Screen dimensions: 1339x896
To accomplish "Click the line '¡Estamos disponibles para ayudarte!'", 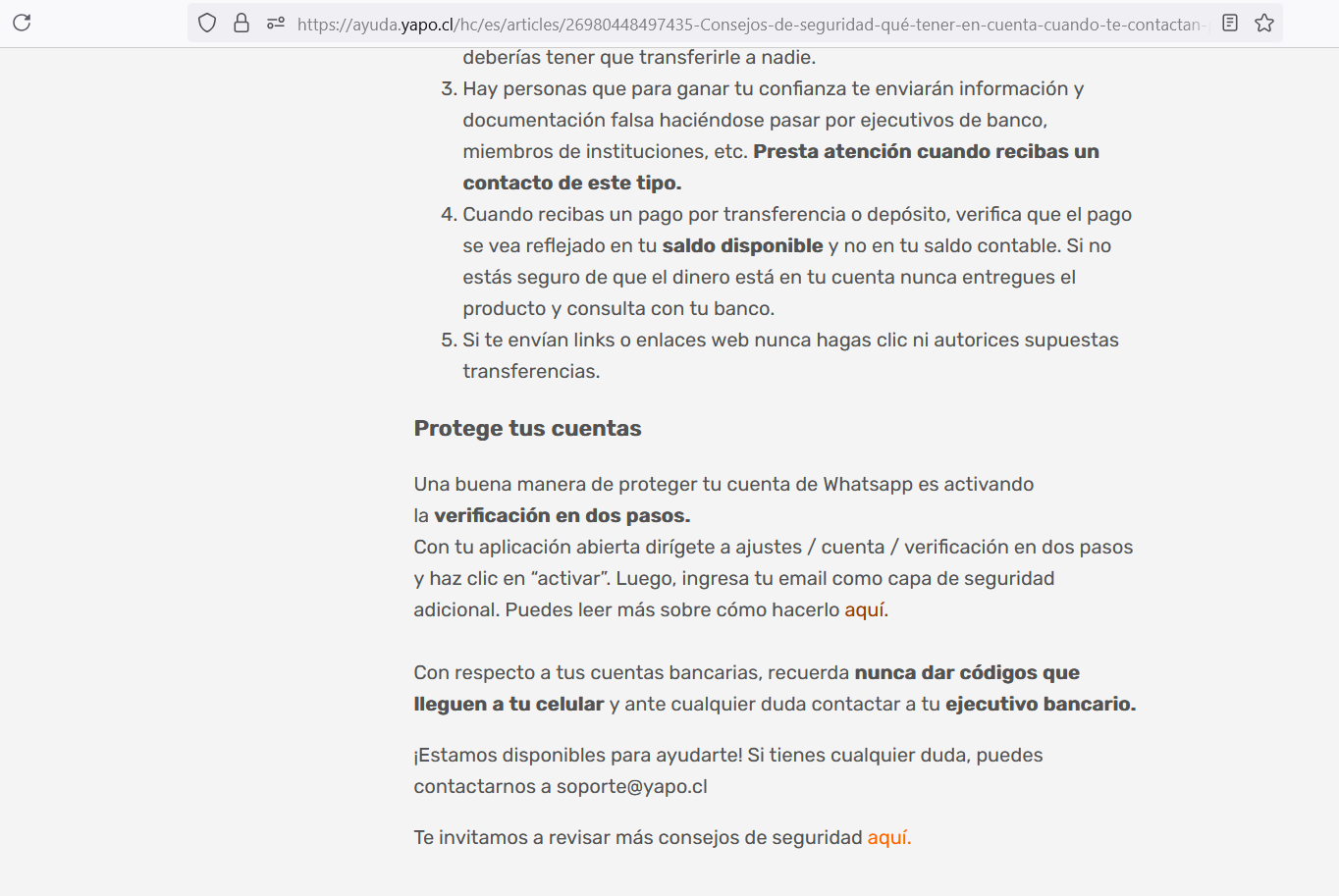I will 728,755.
